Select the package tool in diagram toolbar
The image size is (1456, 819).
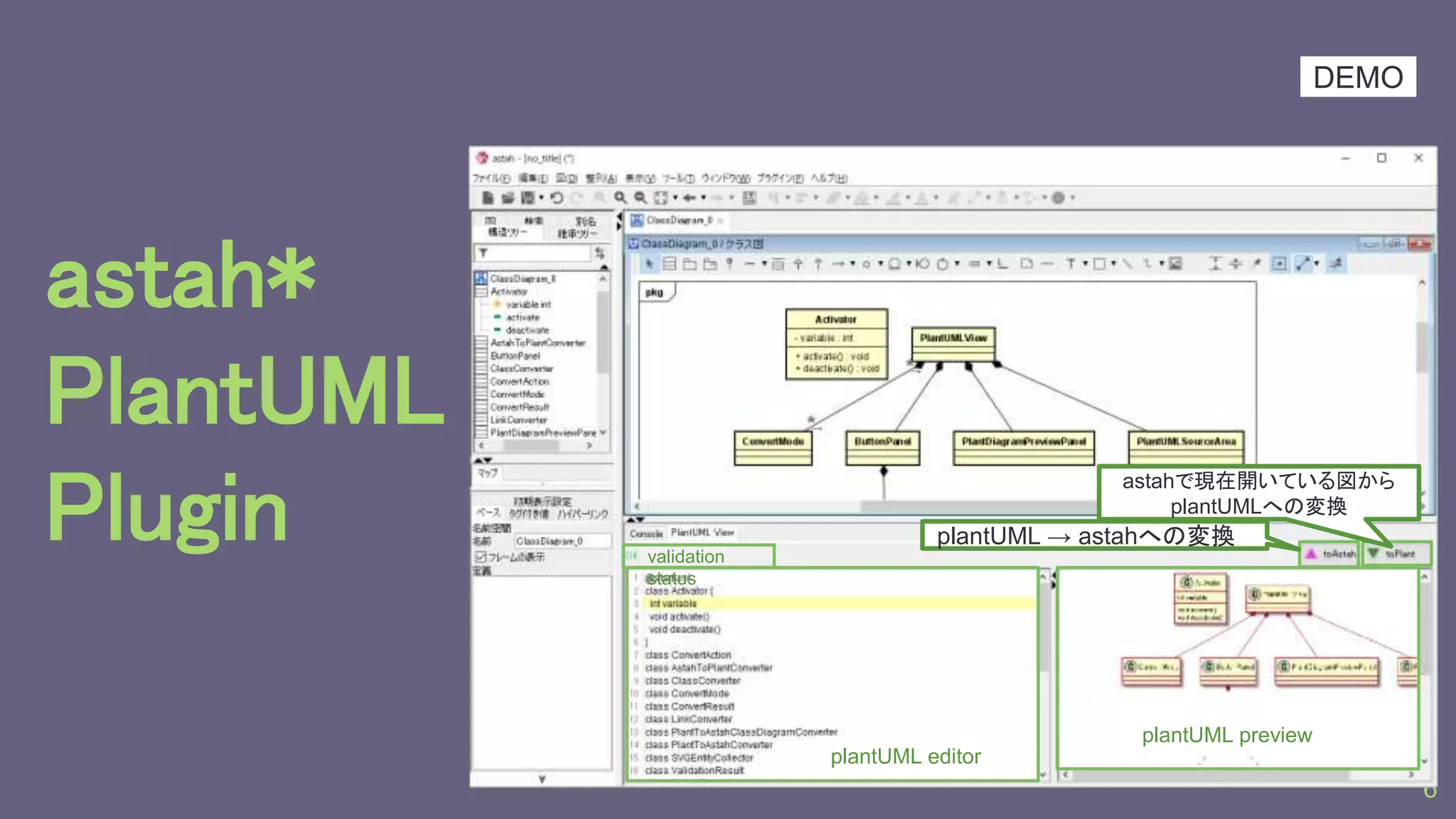[x=689, y=264]
